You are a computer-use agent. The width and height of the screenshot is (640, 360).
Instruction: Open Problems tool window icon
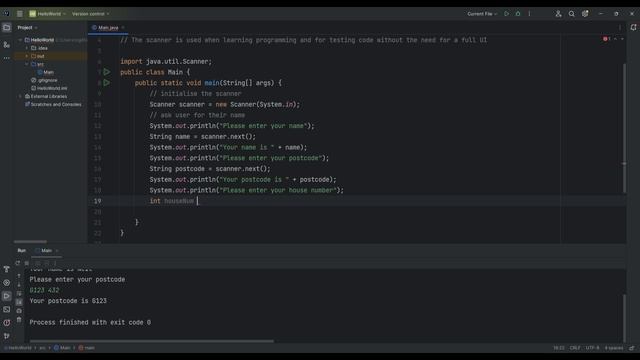click(x=7, y=322)
